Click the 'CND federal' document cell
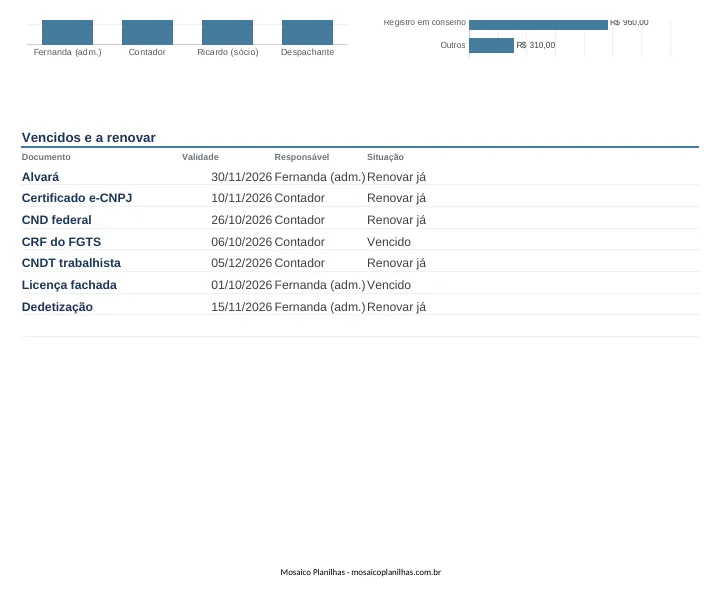 tap(56, 220)
